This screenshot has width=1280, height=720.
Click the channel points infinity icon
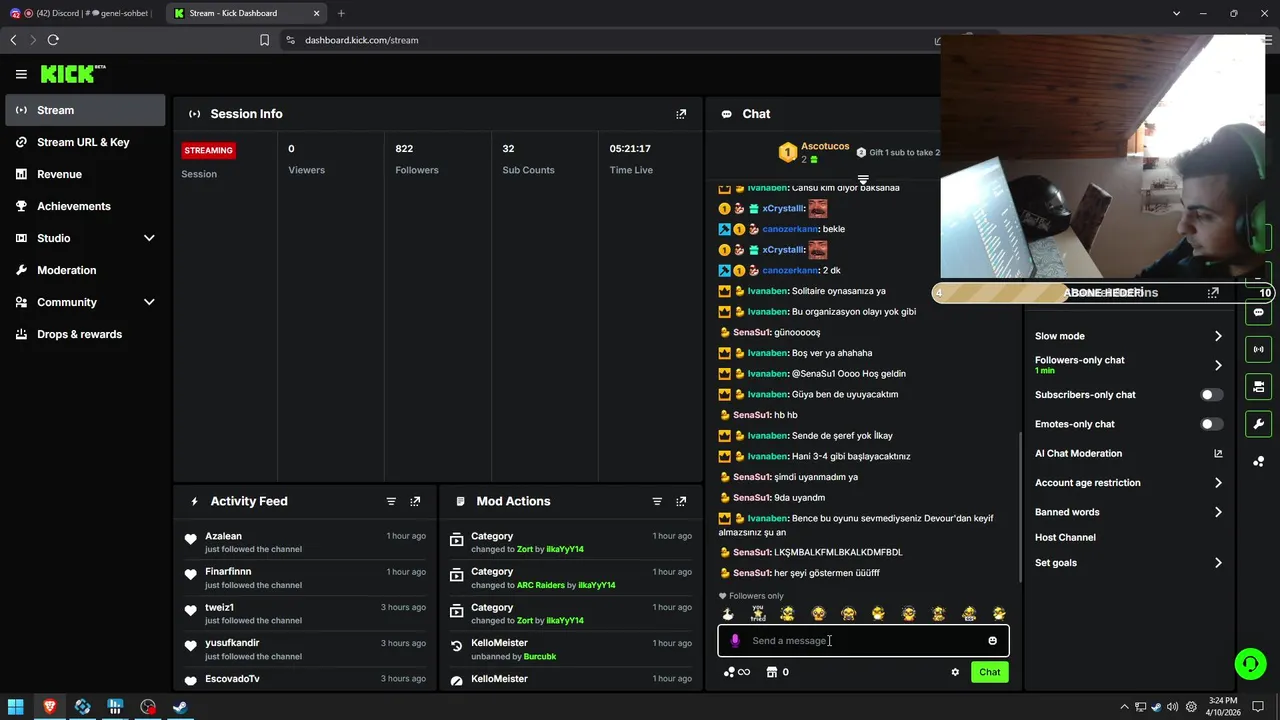click(x=737, y=672)
